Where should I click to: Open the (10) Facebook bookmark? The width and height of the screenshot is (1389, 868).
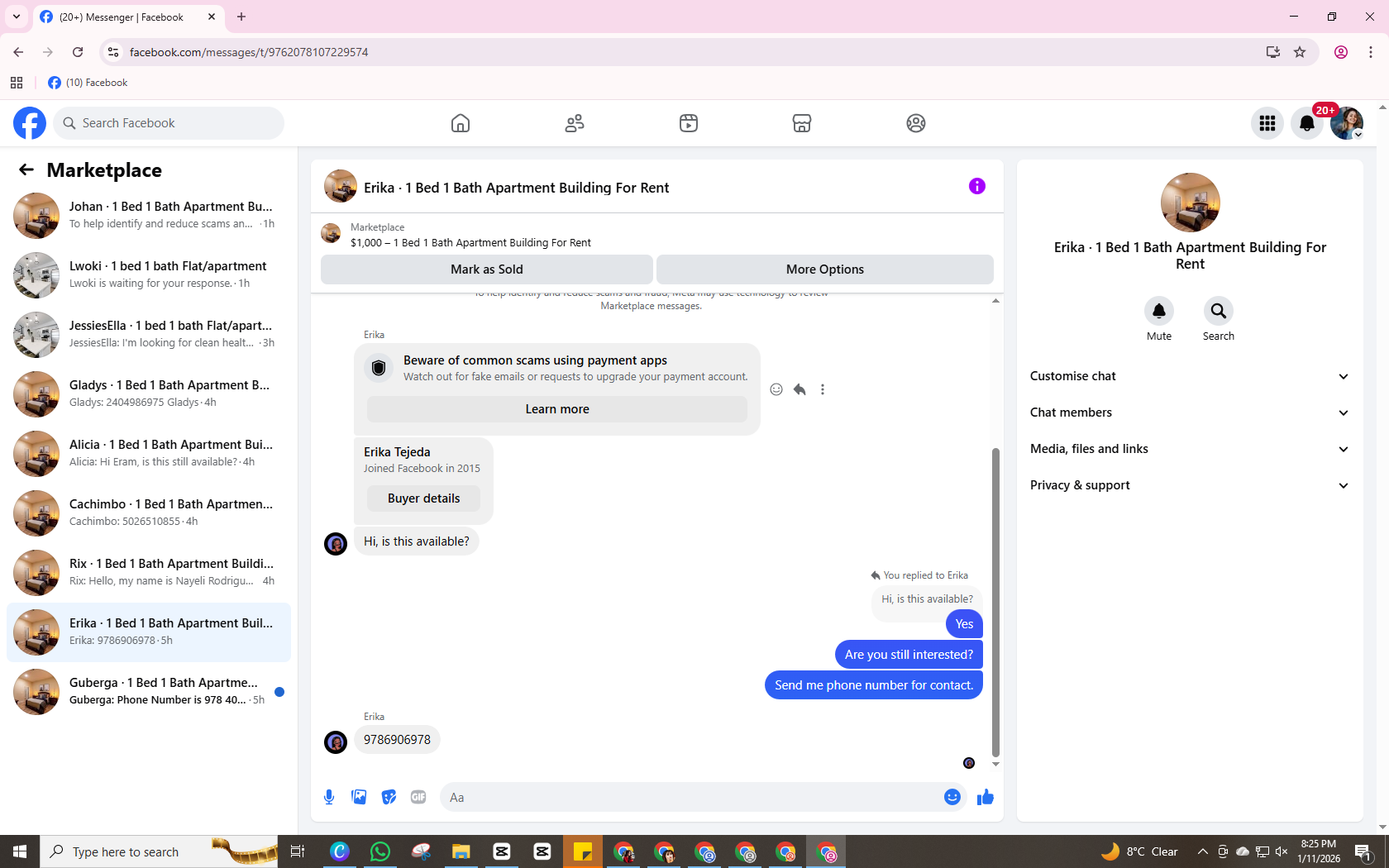[88, 83]
